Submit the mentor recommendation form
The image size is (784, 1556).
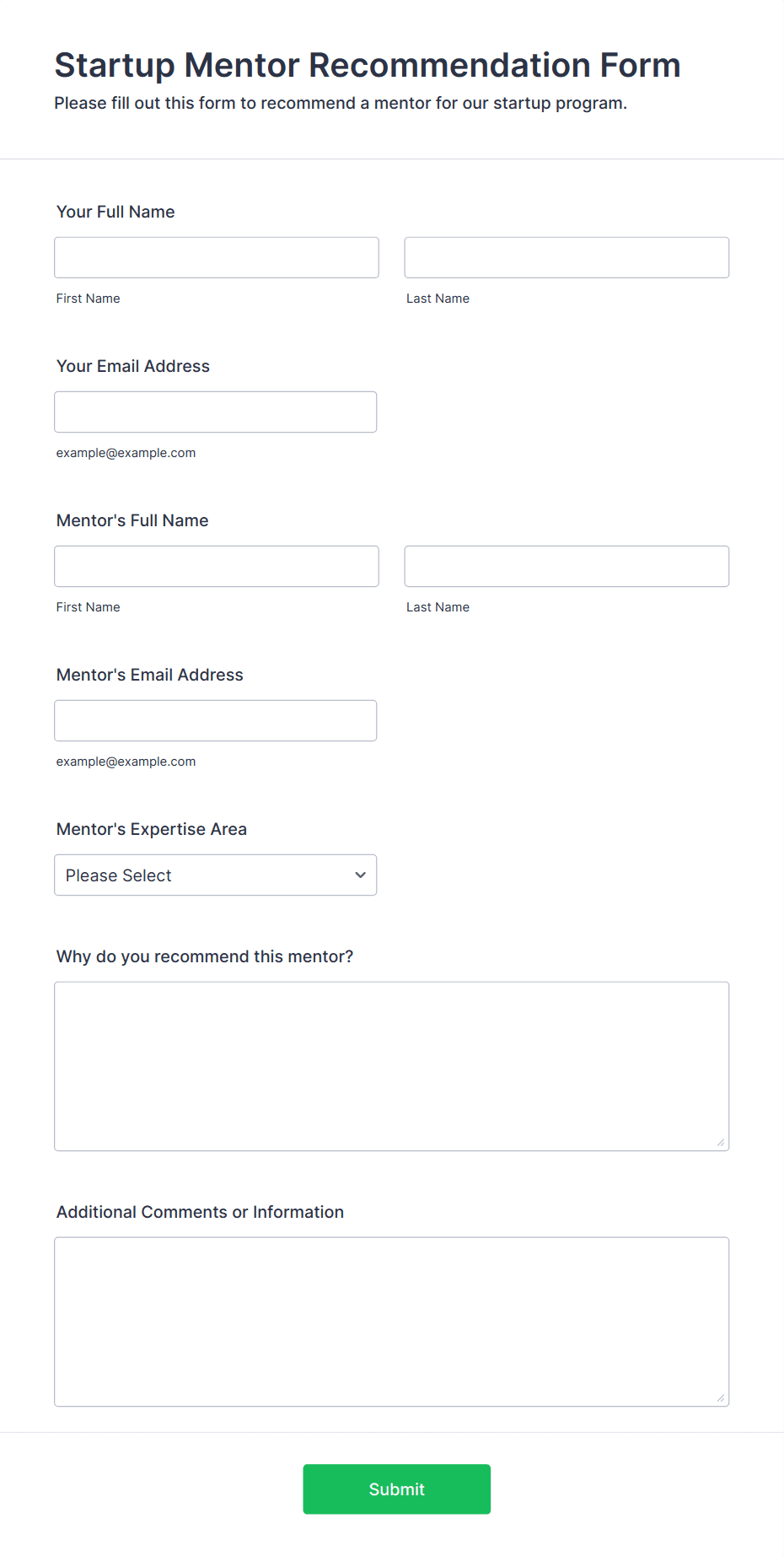[x=397, y=1489]
